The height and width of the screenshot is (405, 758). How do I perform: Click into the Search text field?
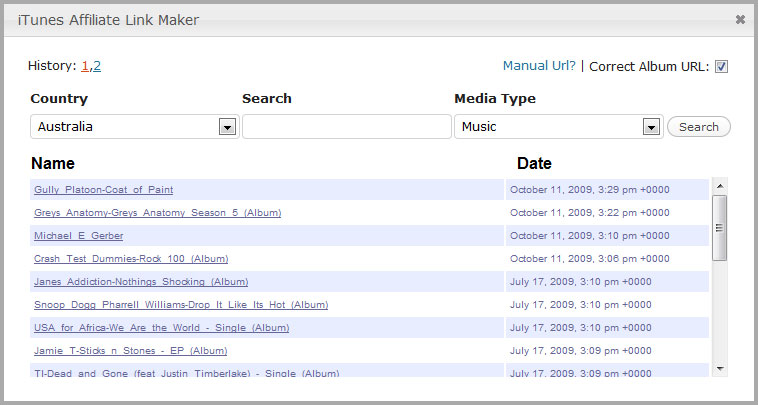[x=347, y=127]
